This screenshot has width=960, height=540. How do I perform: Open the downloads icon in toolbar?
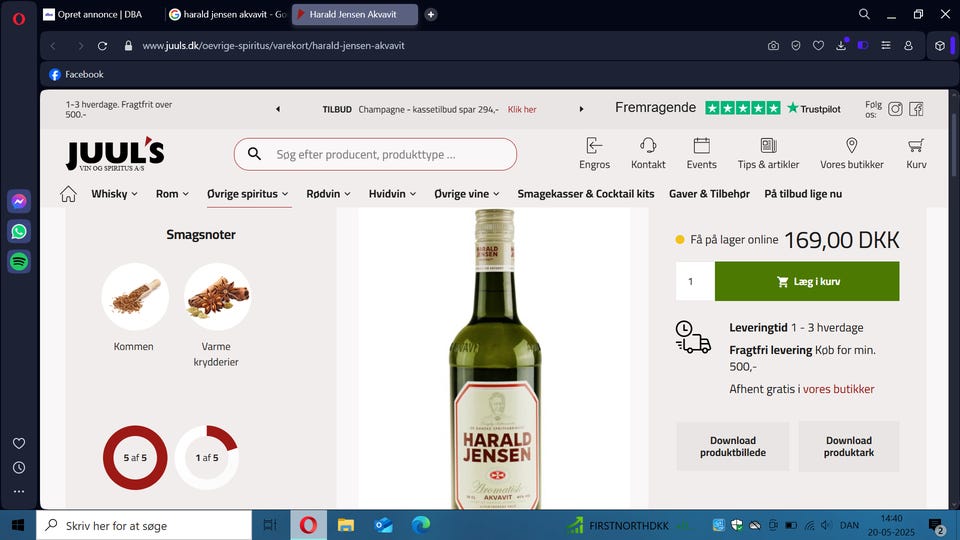(x=841, y=46)
